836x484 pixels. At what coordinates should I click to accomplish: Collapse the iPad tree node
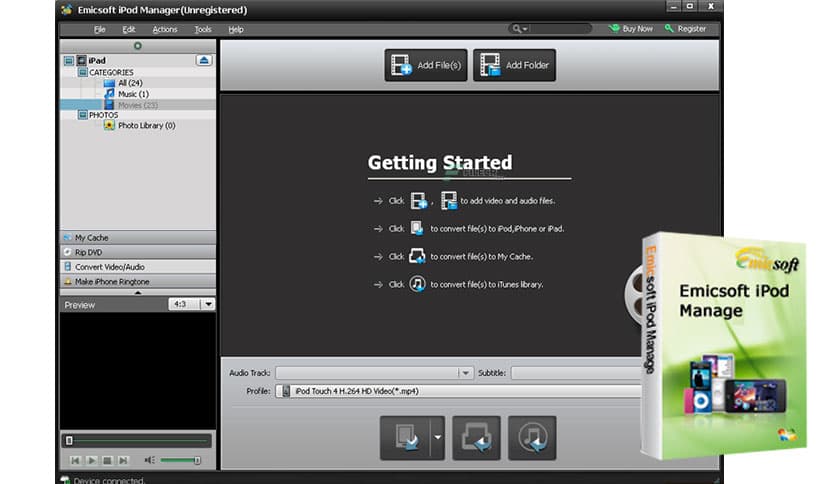tap(69, 61)
